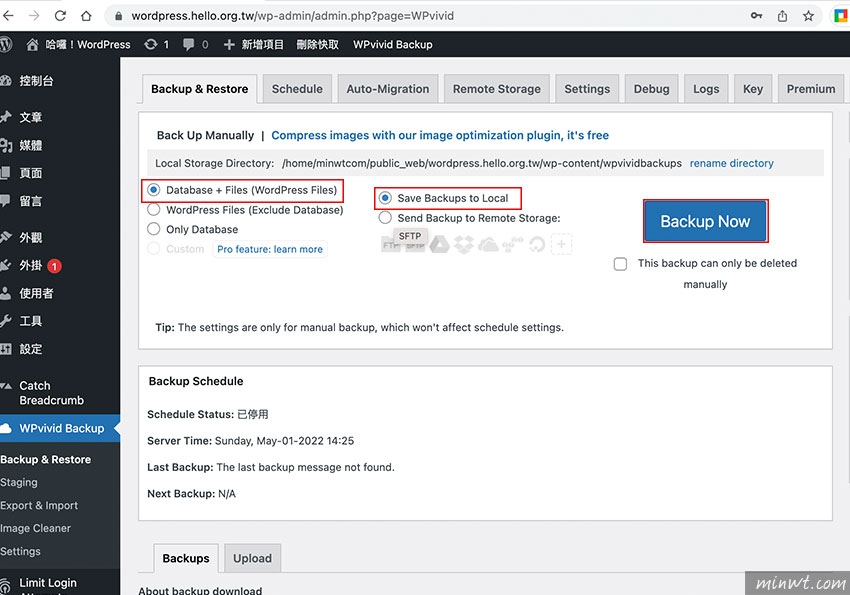850x595 pixels.
Task: Select Custom backup radio option
Action: [154, 249]
